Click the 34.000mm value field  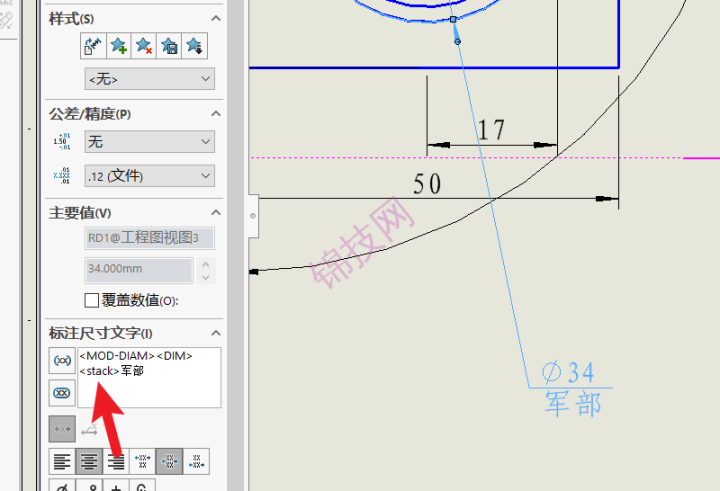pyautogui.click(x=139, y=270)
